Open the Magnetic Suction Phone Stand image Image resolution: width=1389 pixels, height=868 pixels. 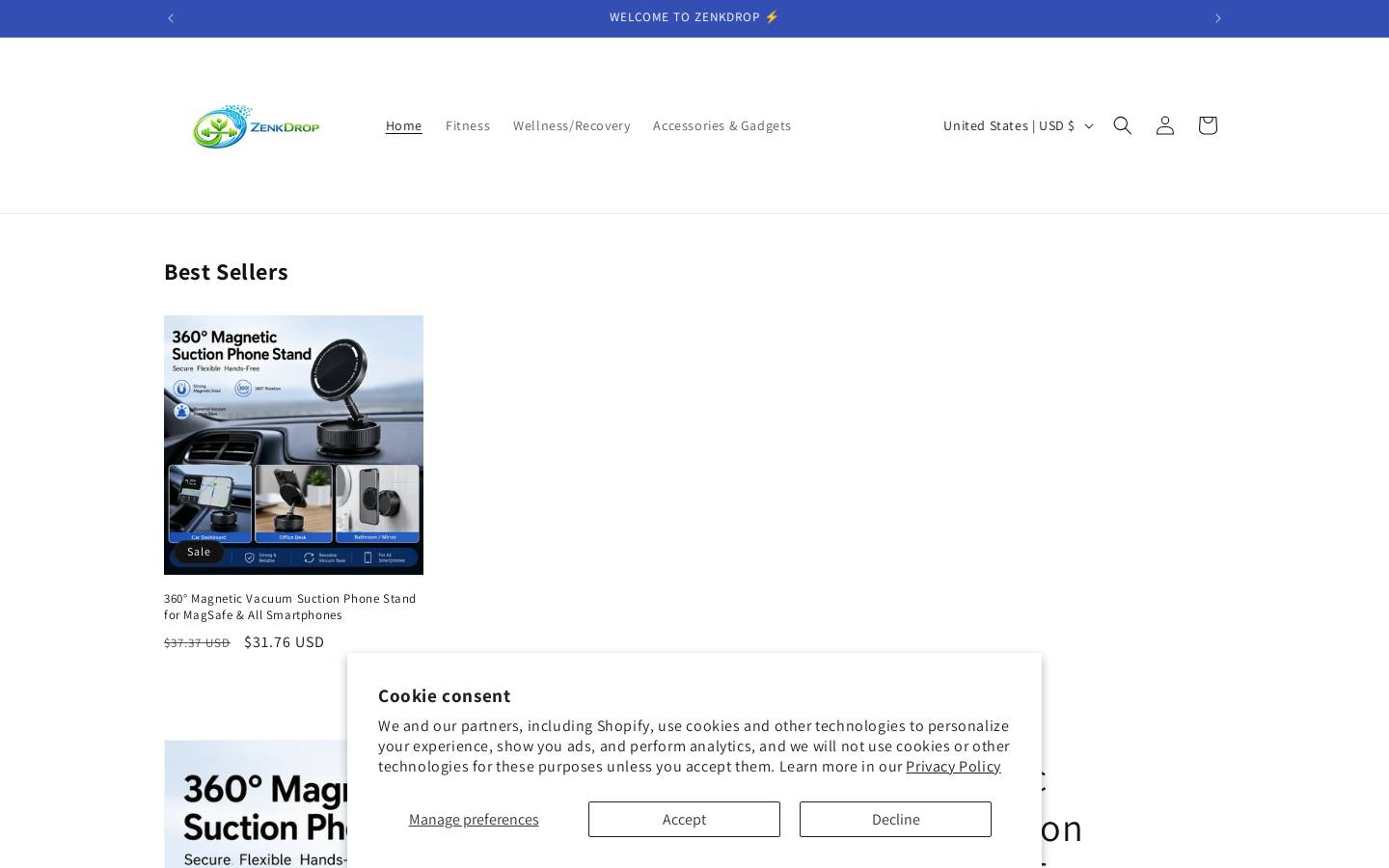[293, 445]
